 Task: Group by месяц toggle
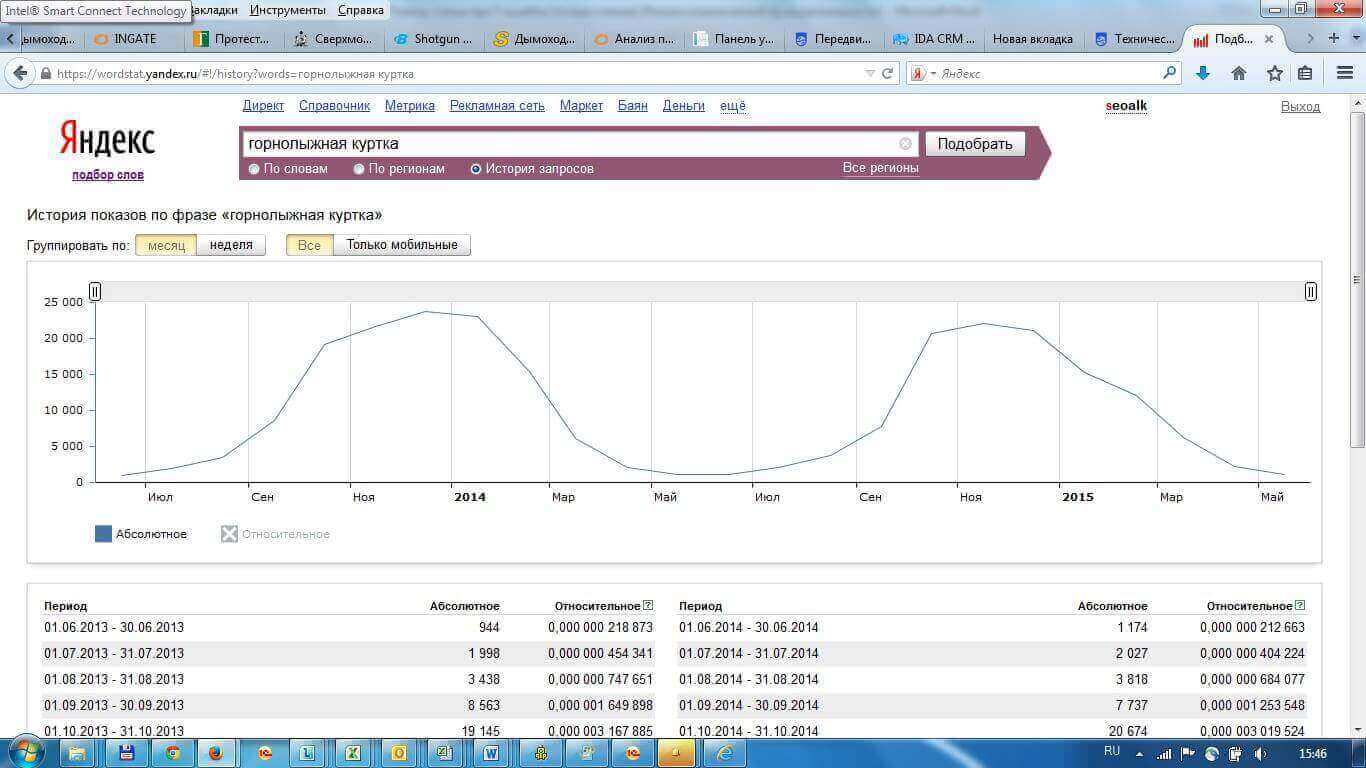click(x=166, y=245)
